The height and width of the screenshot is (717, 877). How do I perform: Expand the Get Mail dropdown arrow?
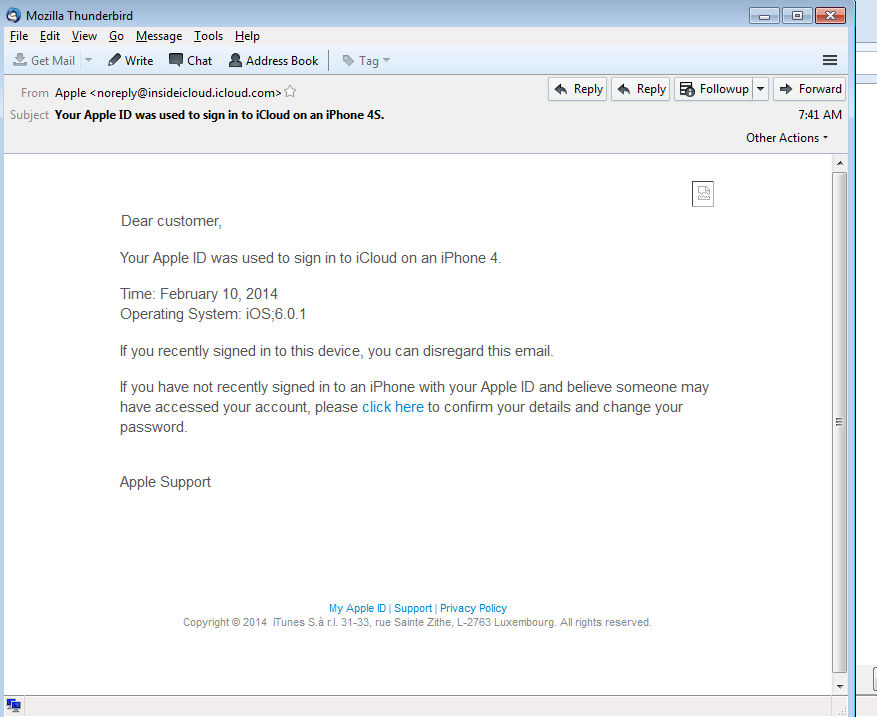(x=88, y=60)
